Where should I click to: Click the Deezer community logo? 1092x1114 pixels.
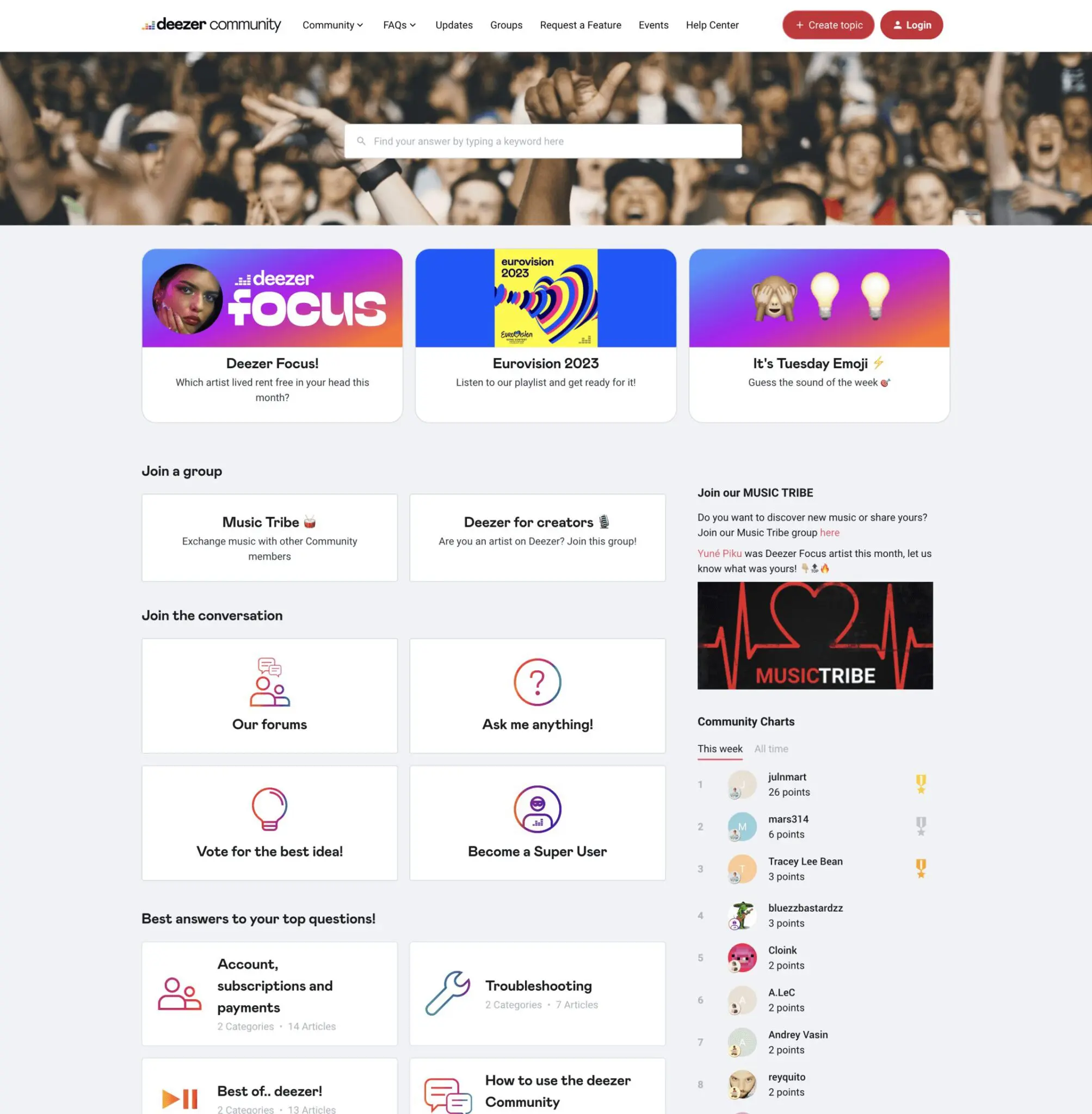coord(212,24)
